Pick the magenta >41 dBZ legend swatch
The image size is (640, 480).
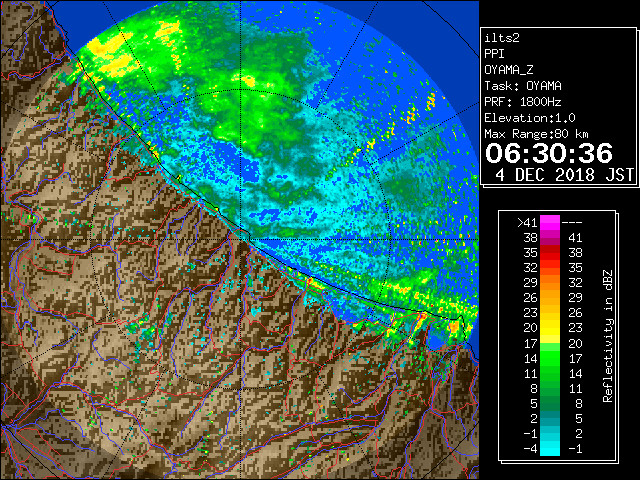click(x=550, y=223)
